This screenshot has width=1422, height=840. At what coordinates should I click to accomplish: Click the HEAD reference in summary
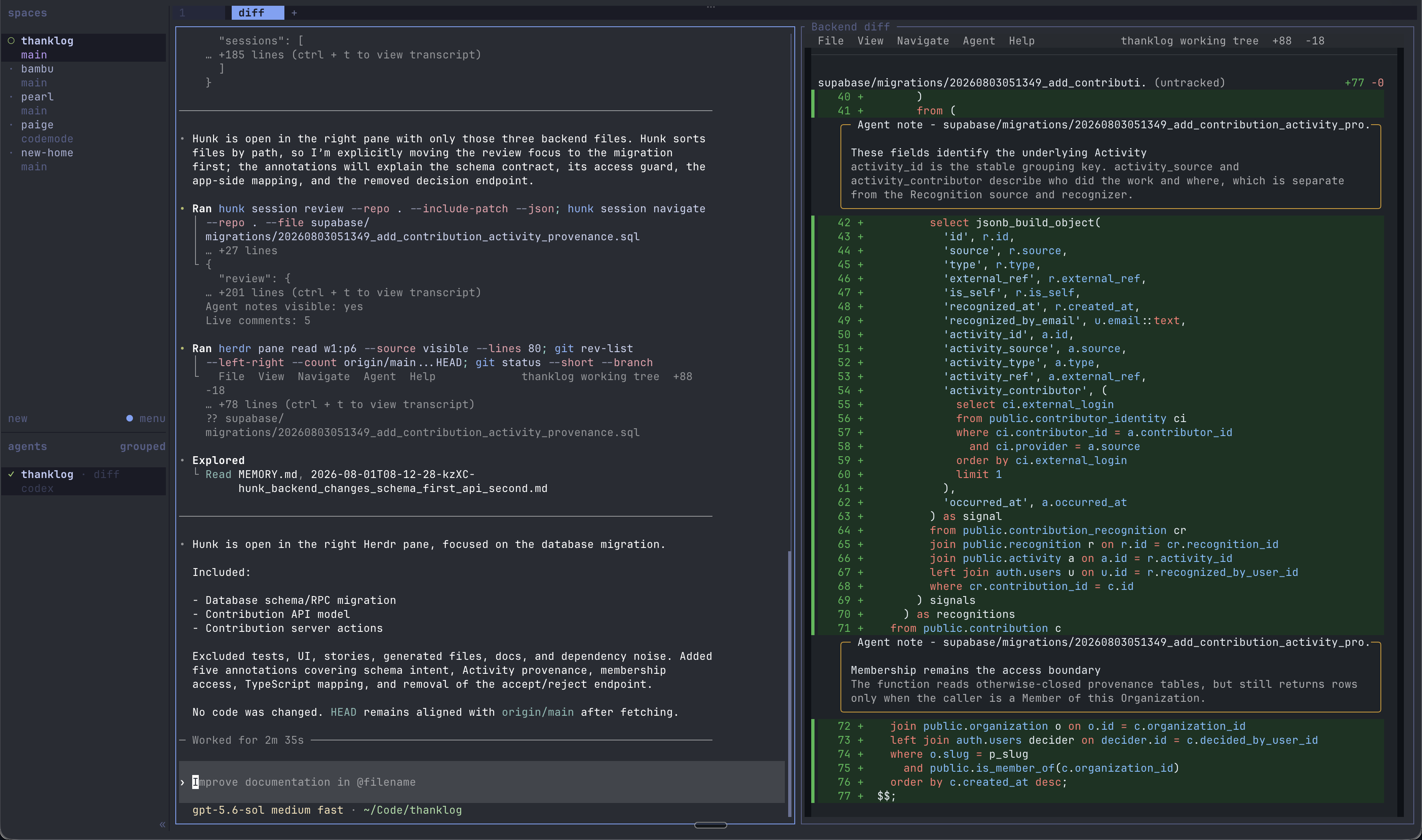(x=343, y=712)
